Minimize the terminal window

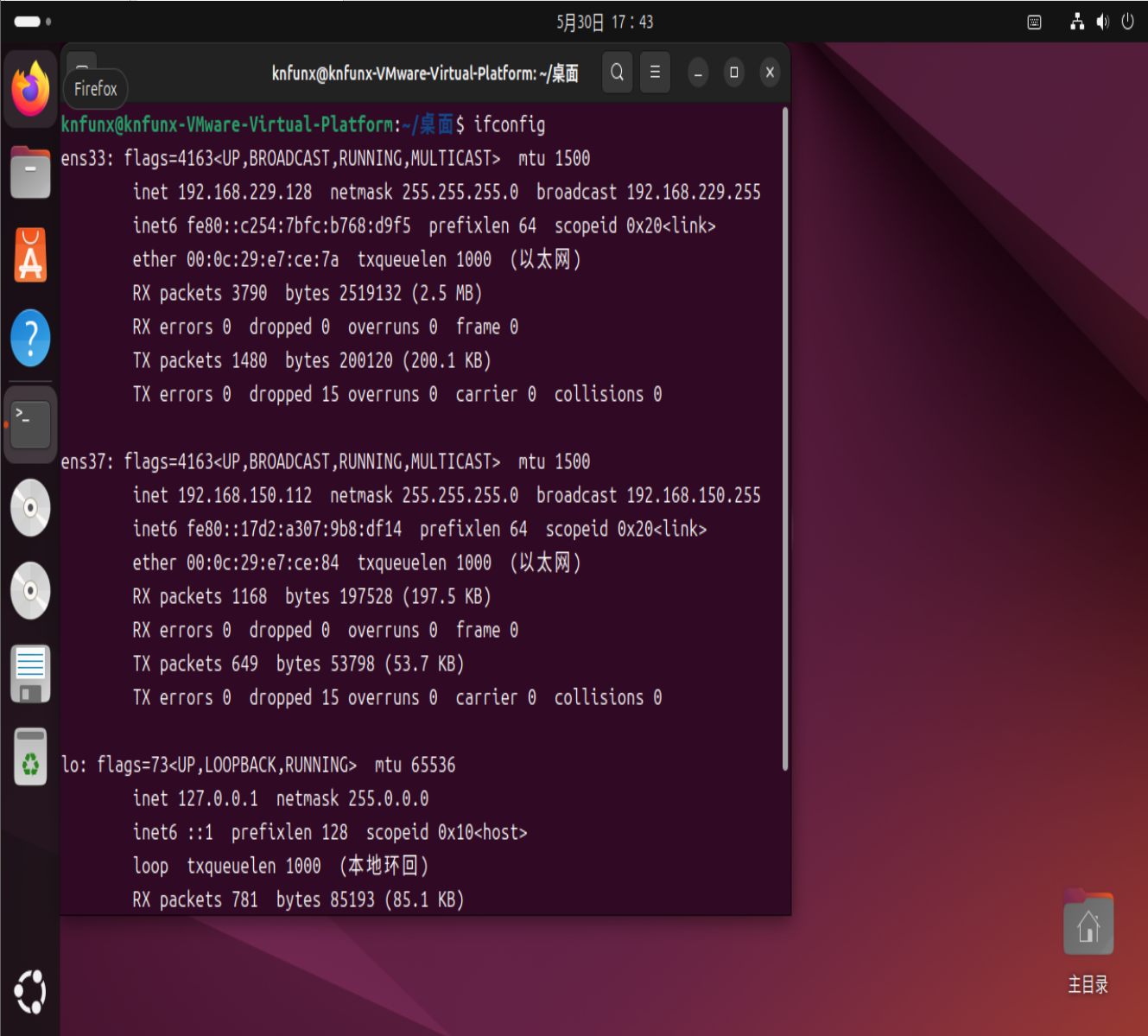pos(698,73)
